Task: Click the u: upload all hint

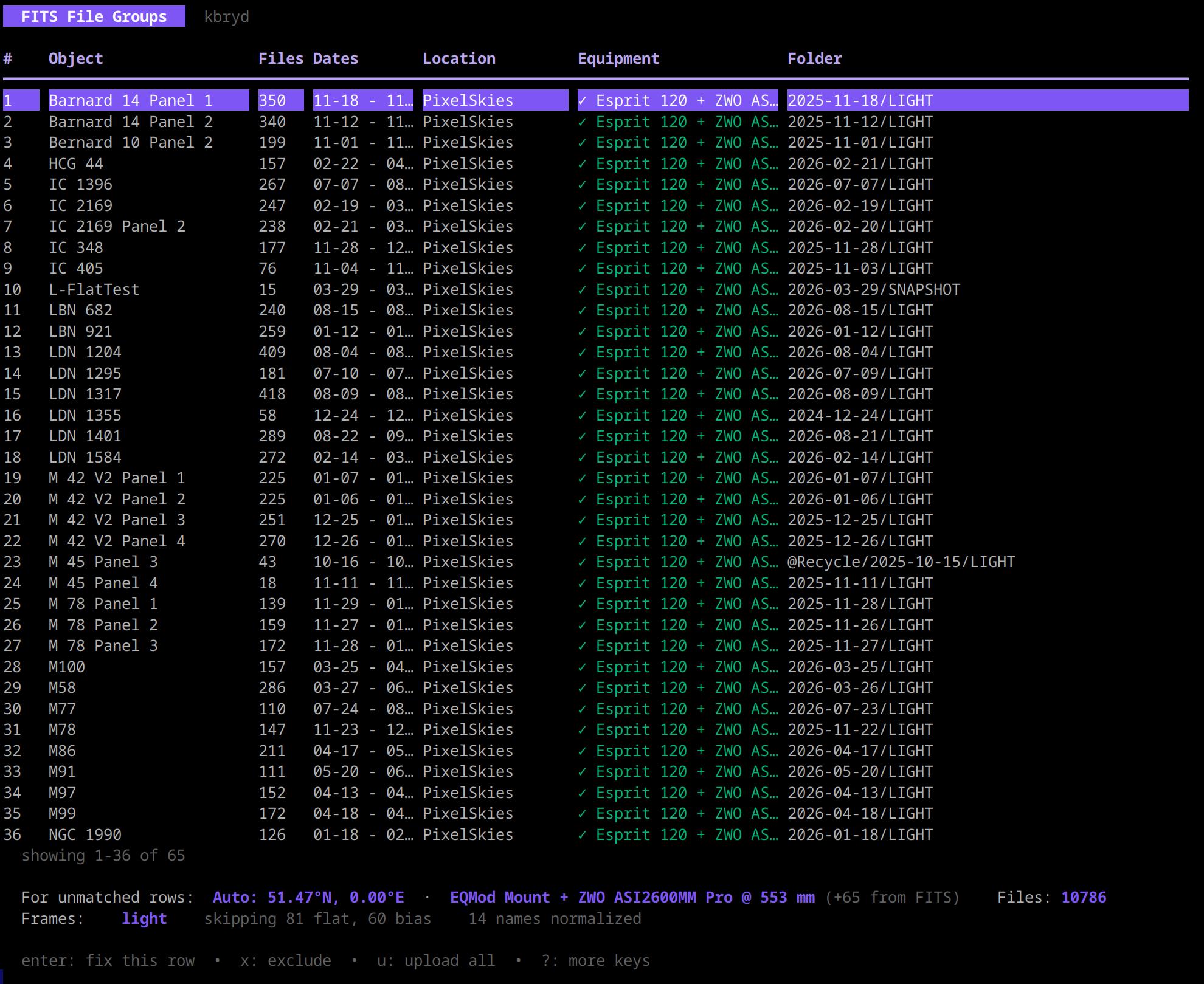Action: coord(436,960)
